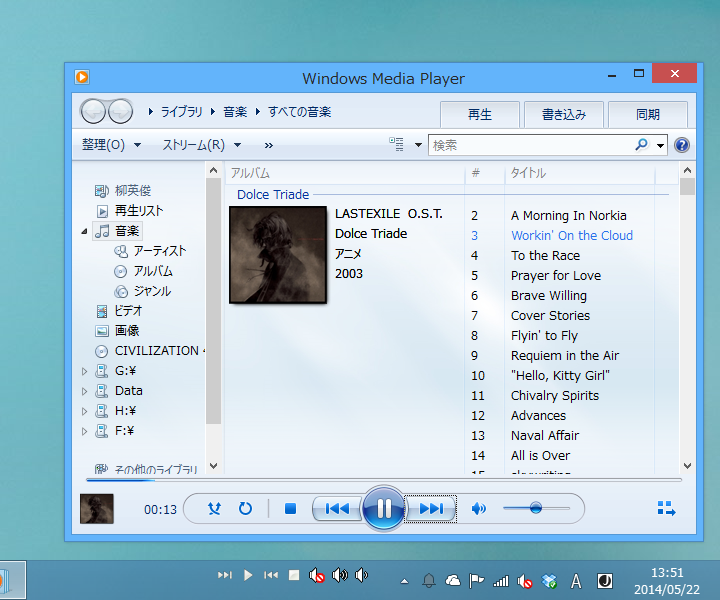
Task: Open search options dropdown arrow
Action: (660, 146)
